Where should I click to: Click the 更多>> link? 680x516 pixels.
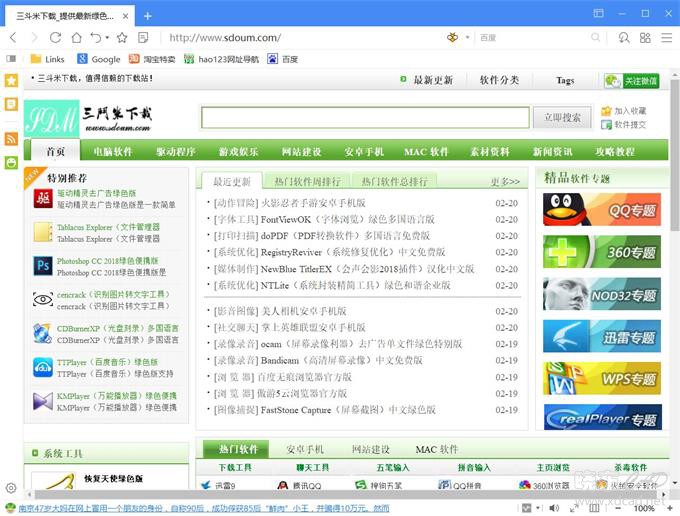point(505,182)
